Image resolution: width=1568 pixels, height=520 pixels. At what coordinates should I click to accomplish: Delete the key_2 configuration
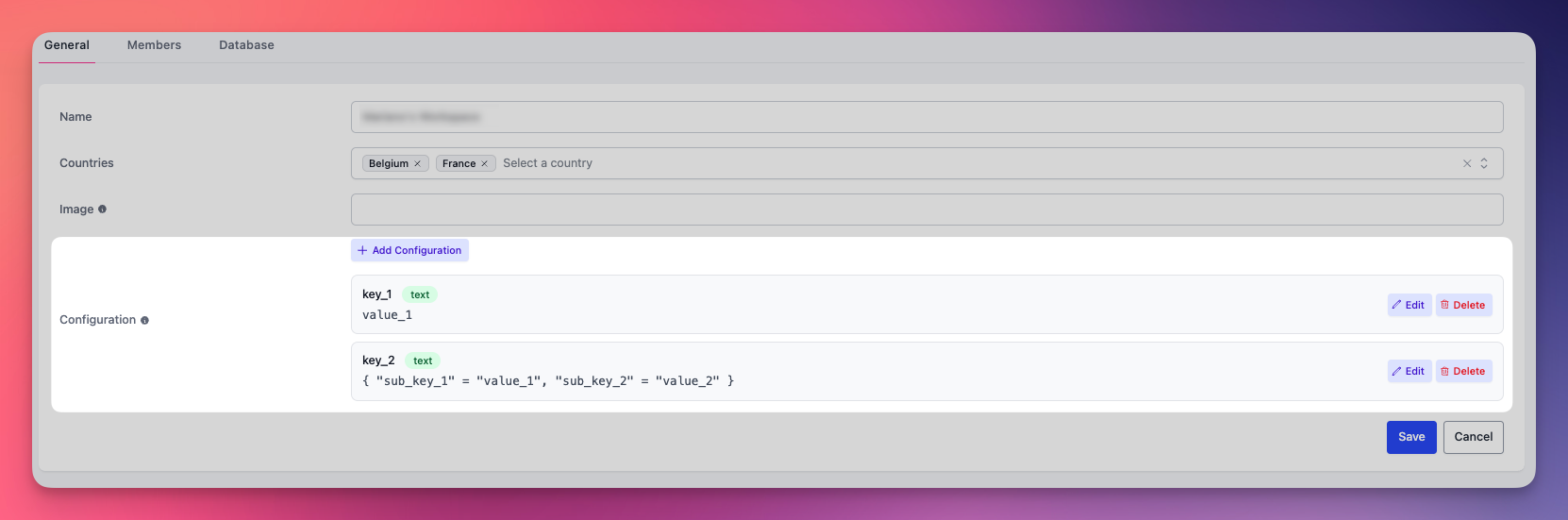pos(1463,371)
